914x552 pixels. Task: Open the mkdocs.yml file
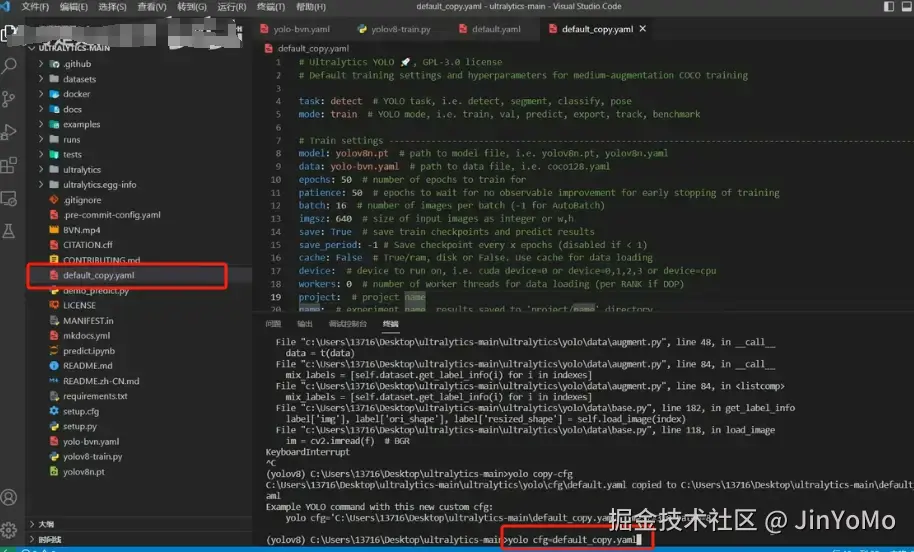pos(86,336)
